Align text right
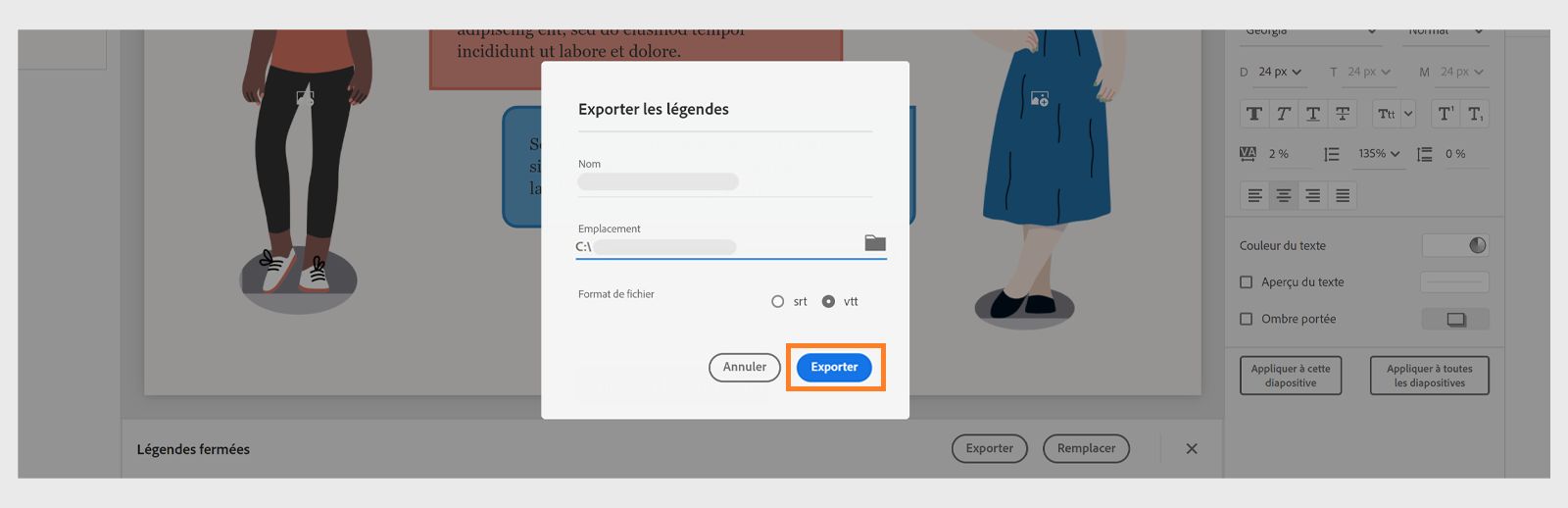 click(x=1313, y=196)
